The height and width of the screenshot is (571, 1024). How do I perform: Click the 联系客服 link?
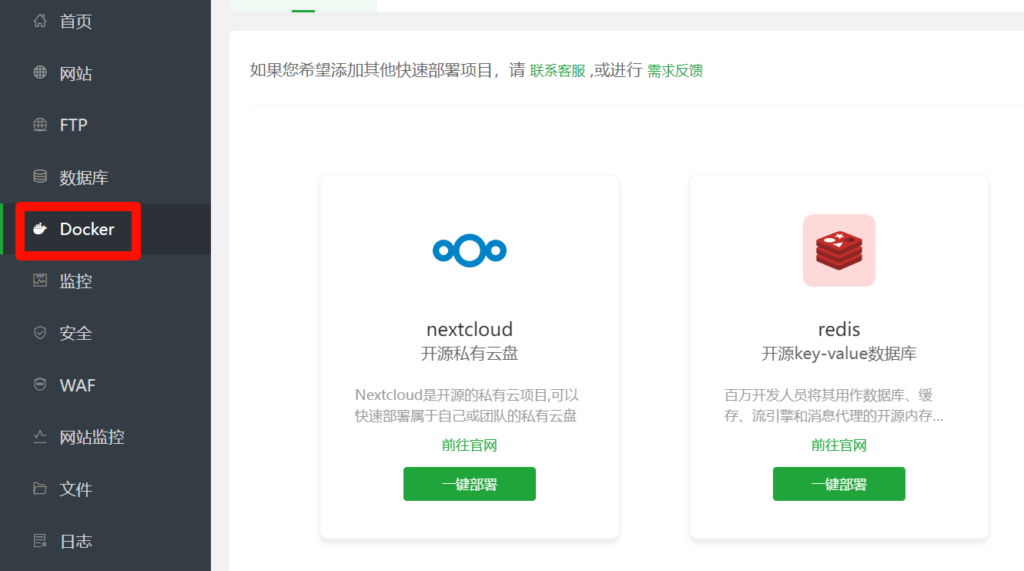(557, 71)
